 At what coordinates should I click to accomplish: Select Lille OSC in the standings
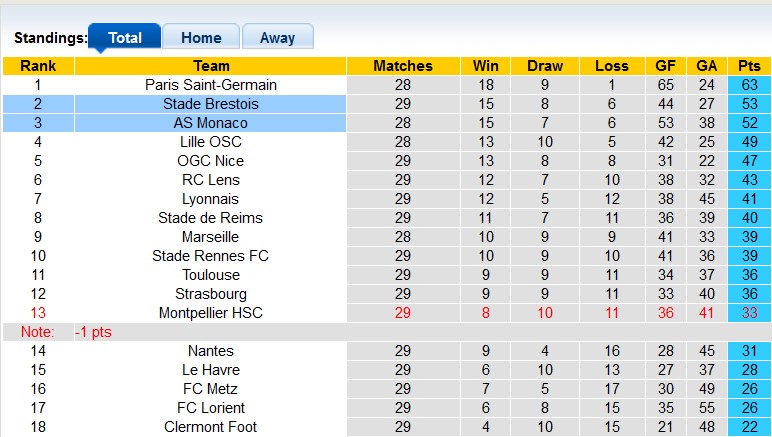coord(210,142)
